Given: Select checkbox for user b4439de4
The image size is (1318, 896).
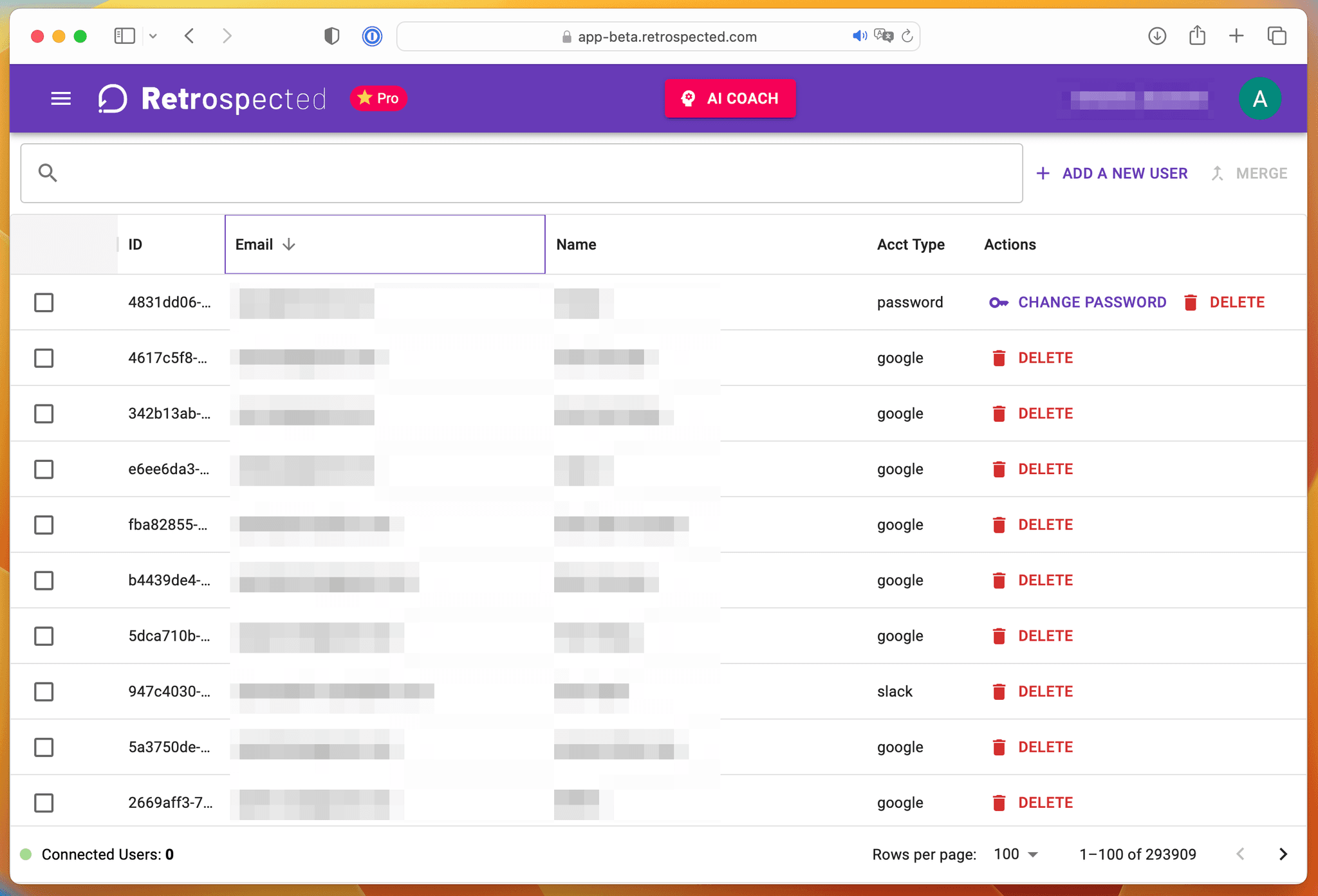Looking at the screenshot, I should tap(44, 580).
